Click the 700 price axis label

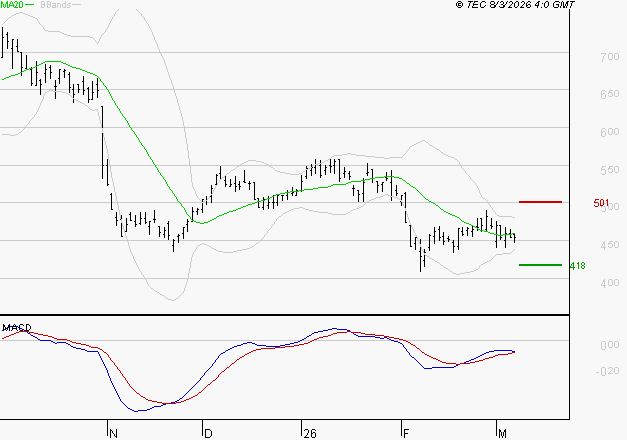click(609, 57)
